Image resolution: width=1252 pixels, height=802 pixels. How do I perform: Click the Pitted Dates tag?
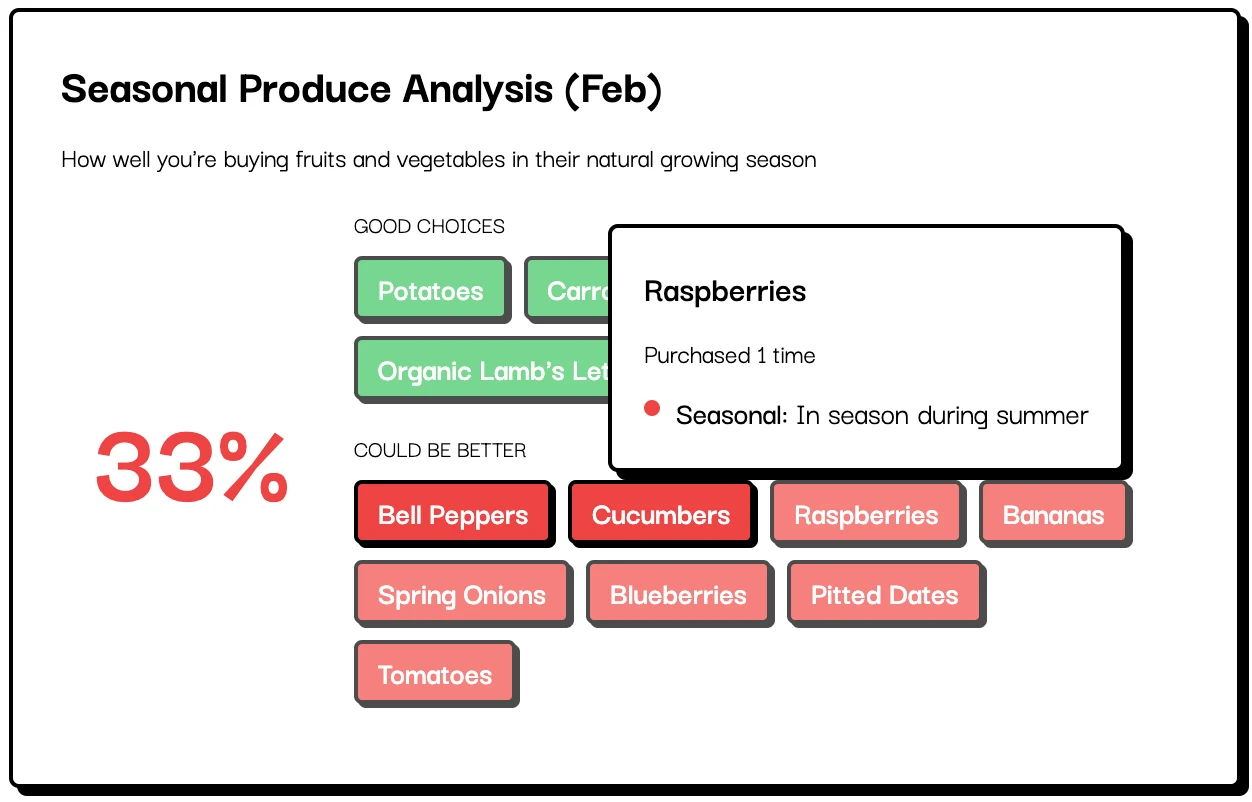coord(884,594)
